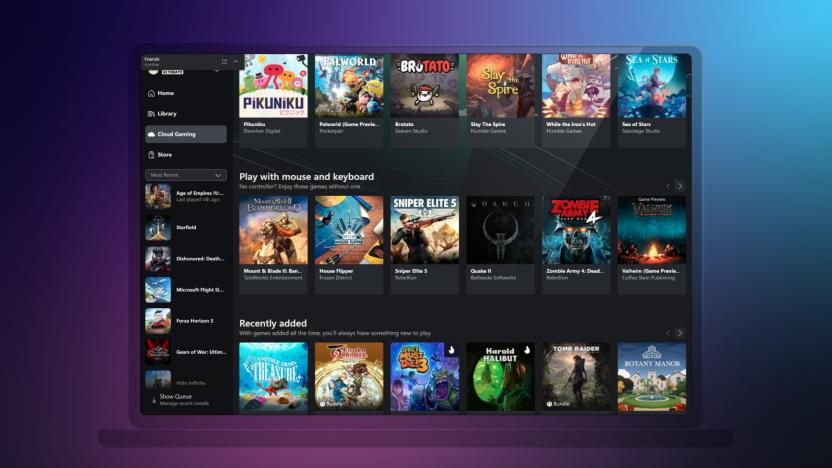Open the Harold Halibut game tile
This screenshot has height=468, width=832.
[x=500, y=377]
